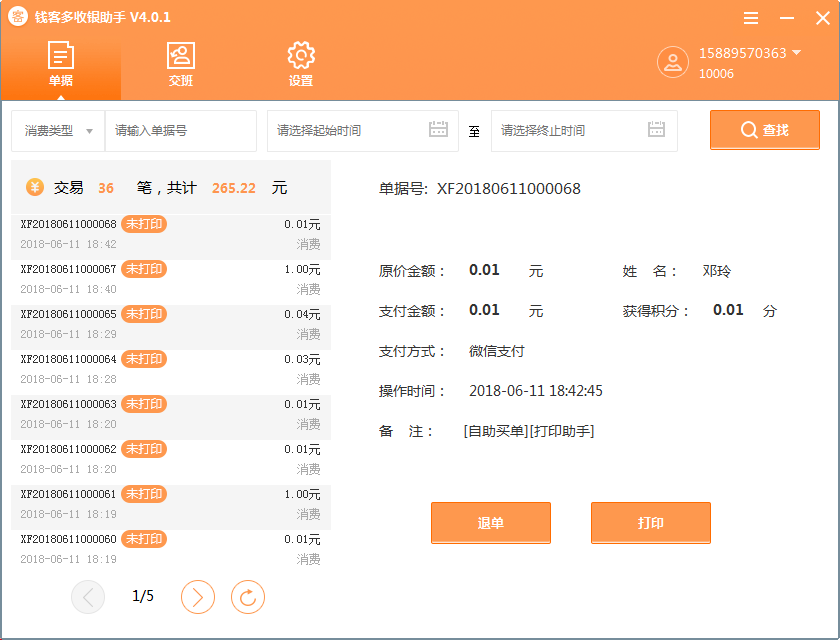The height and width of the screenshot is (640, 840).
Task: Click the total amount 265.22
Action: [x=234, y=188]
